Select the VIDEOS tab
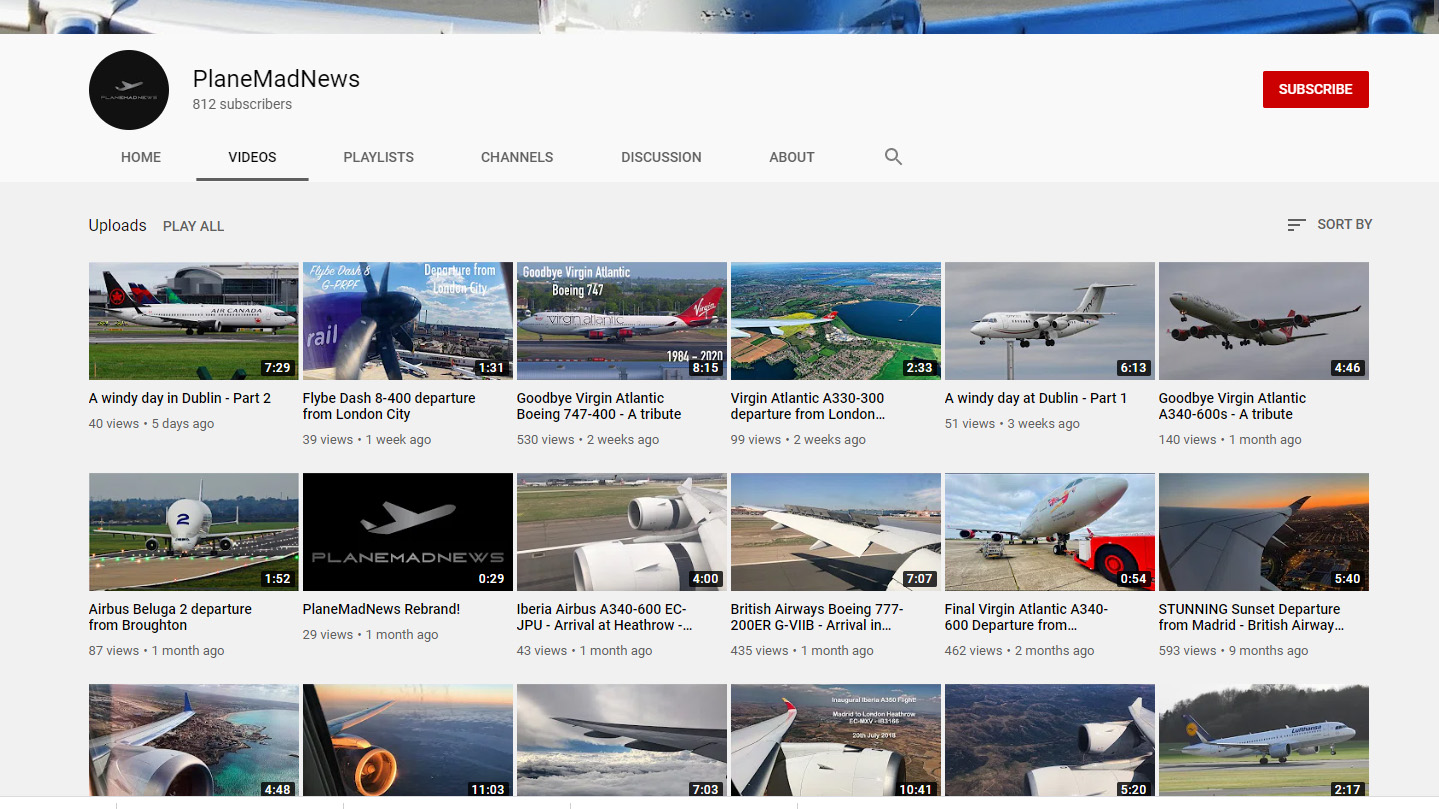Viewport: 1439px width, 809px height. 252,157
